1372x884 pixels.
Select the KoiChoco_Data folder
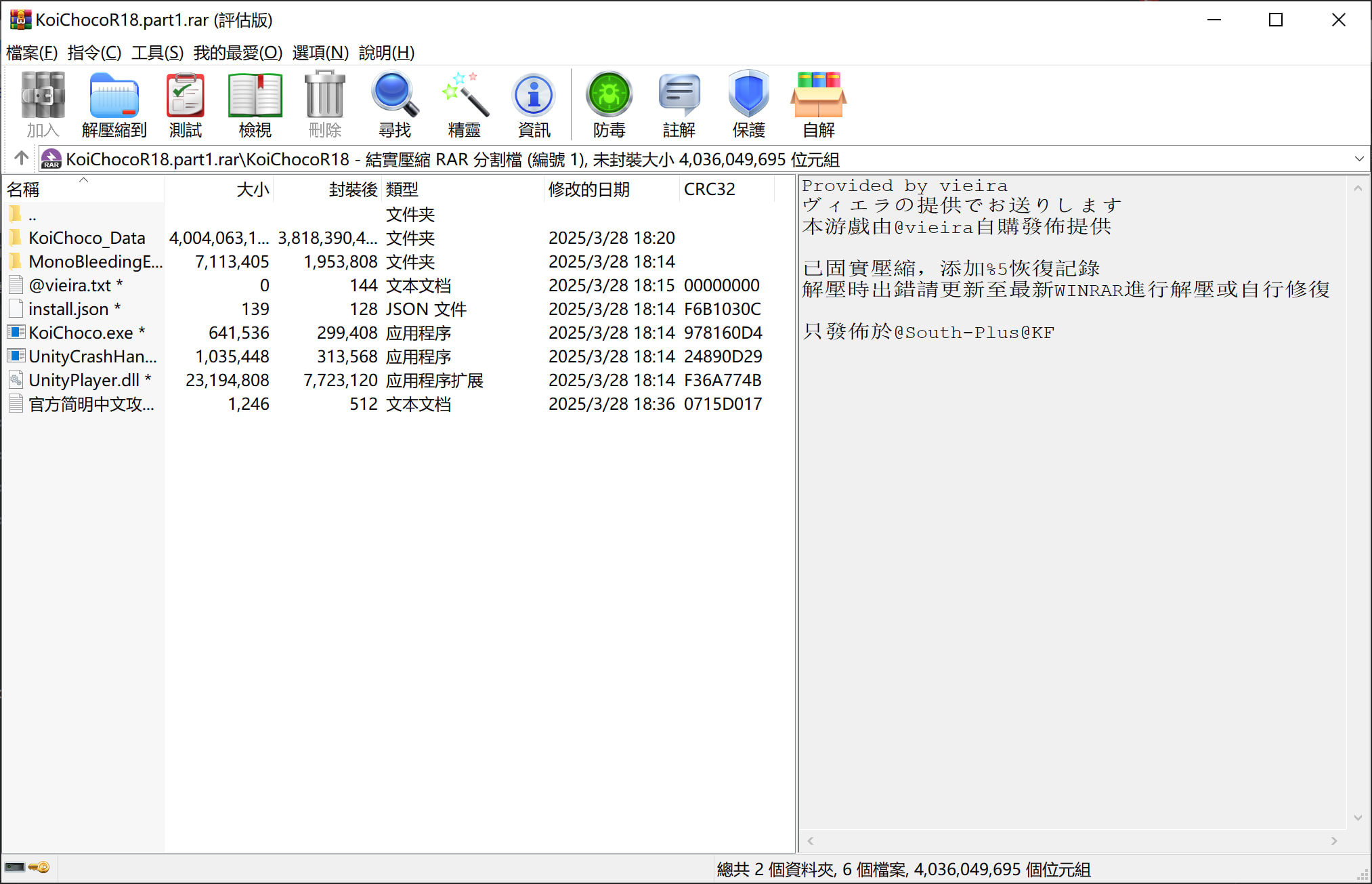87,238
